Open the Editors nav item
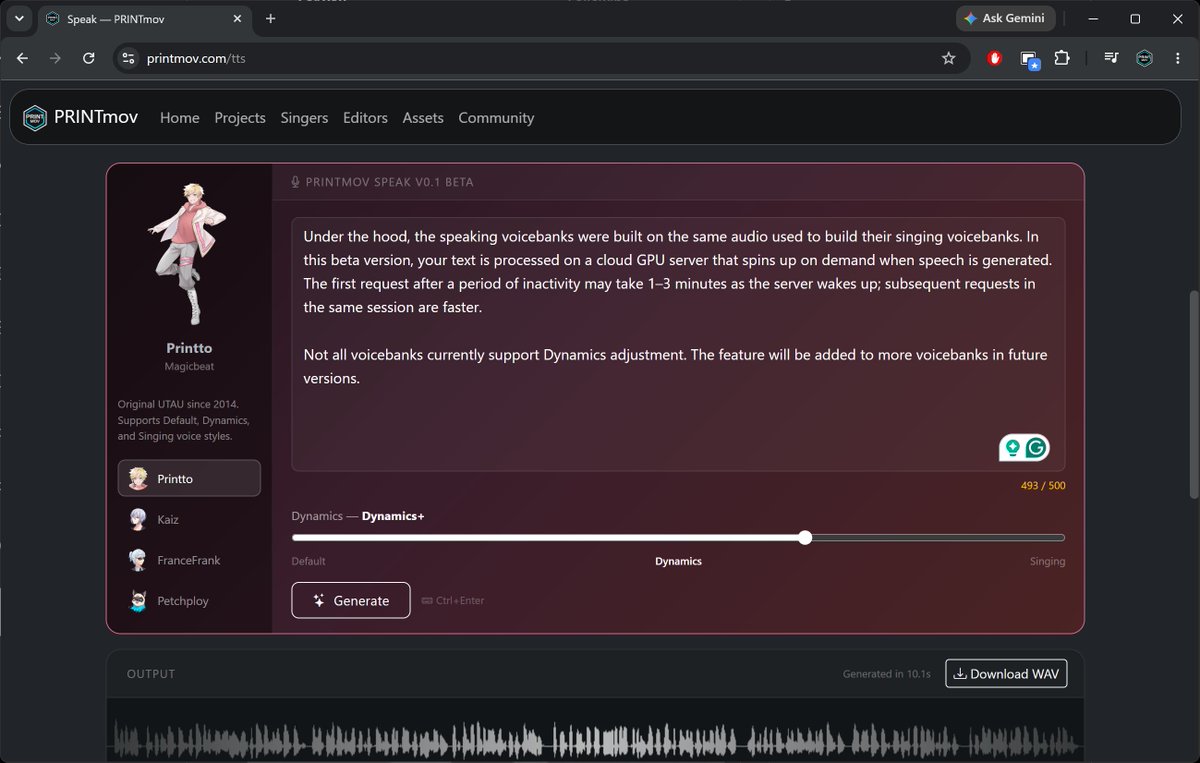This screenshot has width=1200, height=763. [365, 118]
